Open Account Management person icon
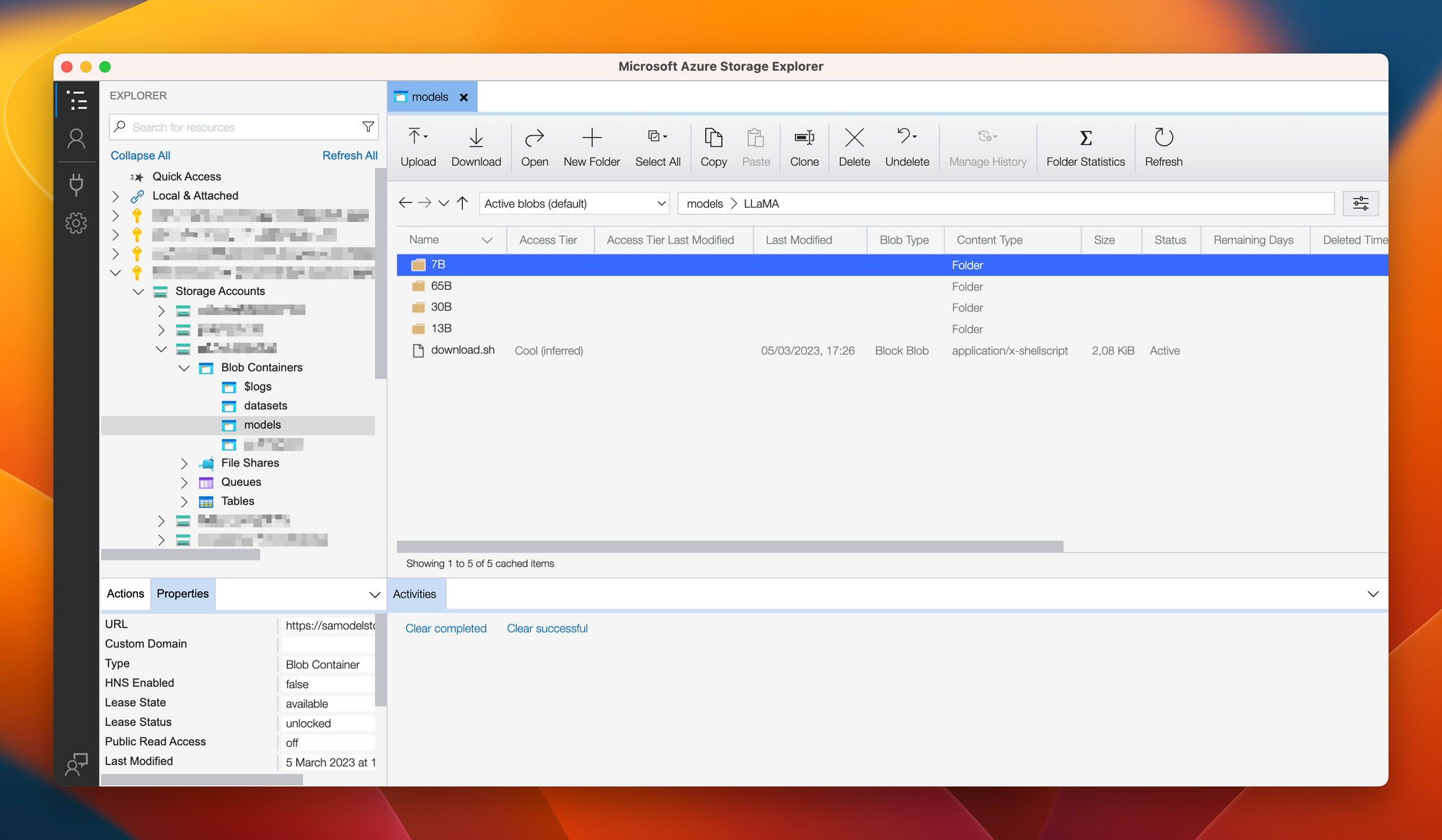This screenshot has width=1442, height=840. click(76, 138)
